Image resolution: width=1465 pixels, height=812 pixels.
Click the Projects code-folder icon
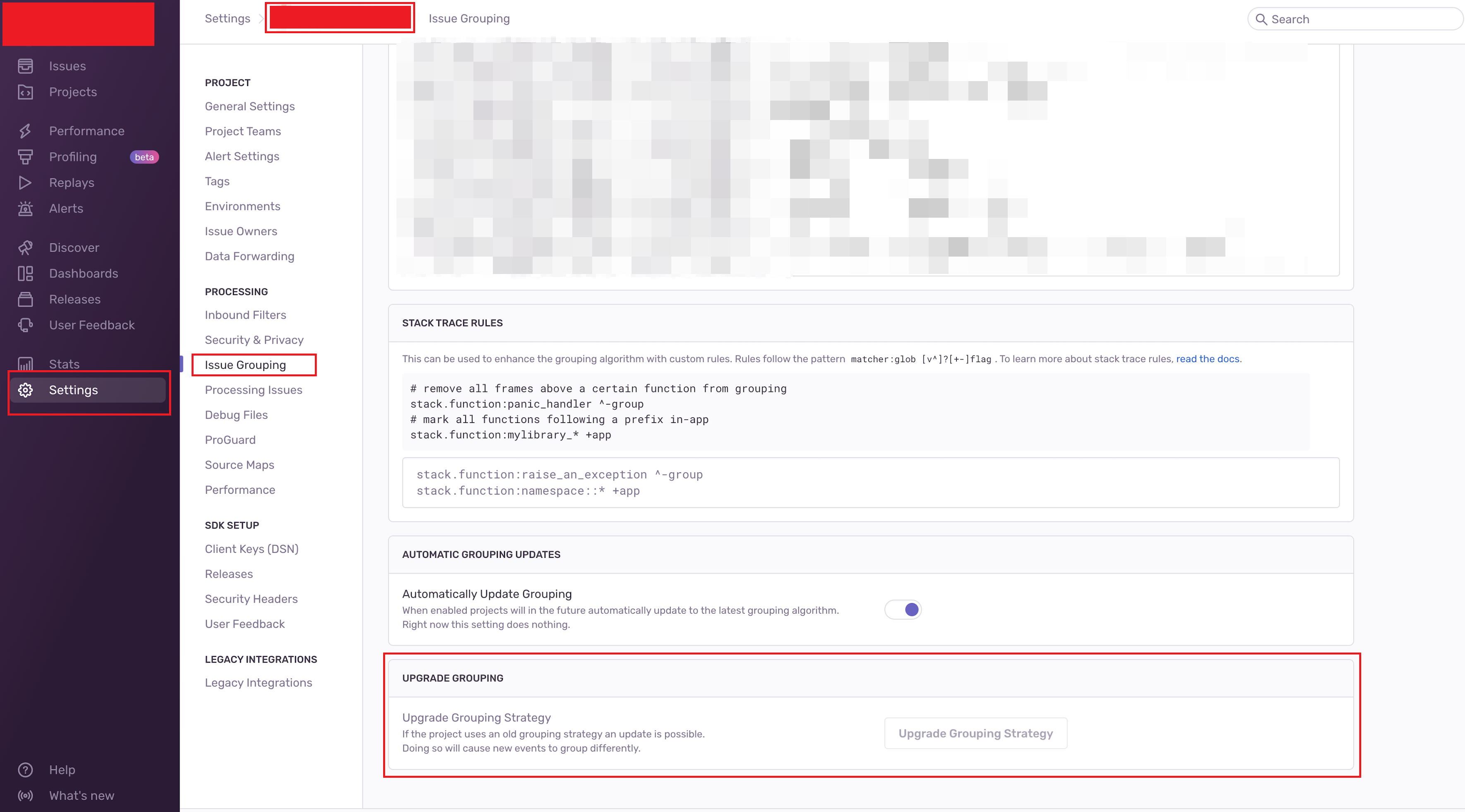click(25, 91)
